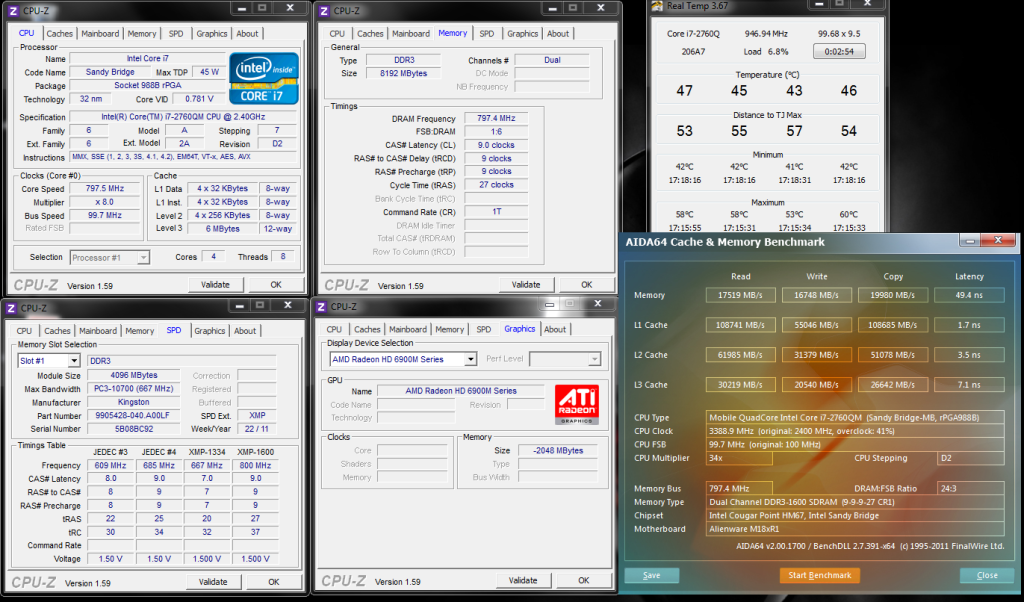Click the Real Temp Load 6.8% reading
Screen dimensions: 1024x602
pyautogui.click(x=765, y=52)
